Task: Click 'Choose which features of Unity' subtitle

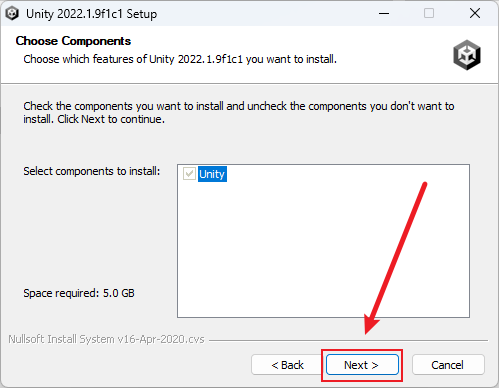Action: point(180,59)
